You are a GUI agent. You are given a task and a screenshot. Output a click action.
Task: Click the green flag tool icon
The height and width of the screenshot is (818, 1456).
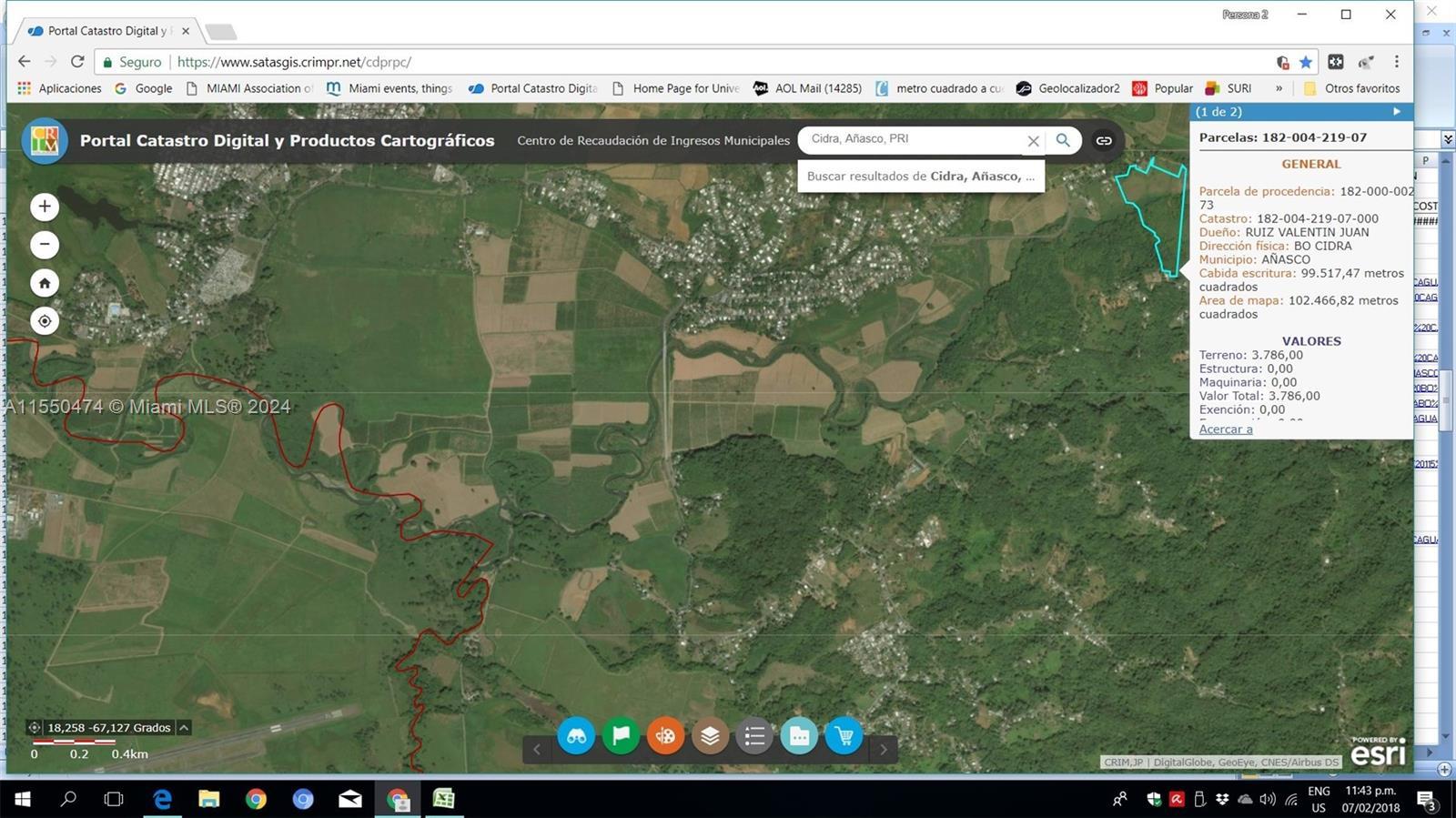point(622,736)
